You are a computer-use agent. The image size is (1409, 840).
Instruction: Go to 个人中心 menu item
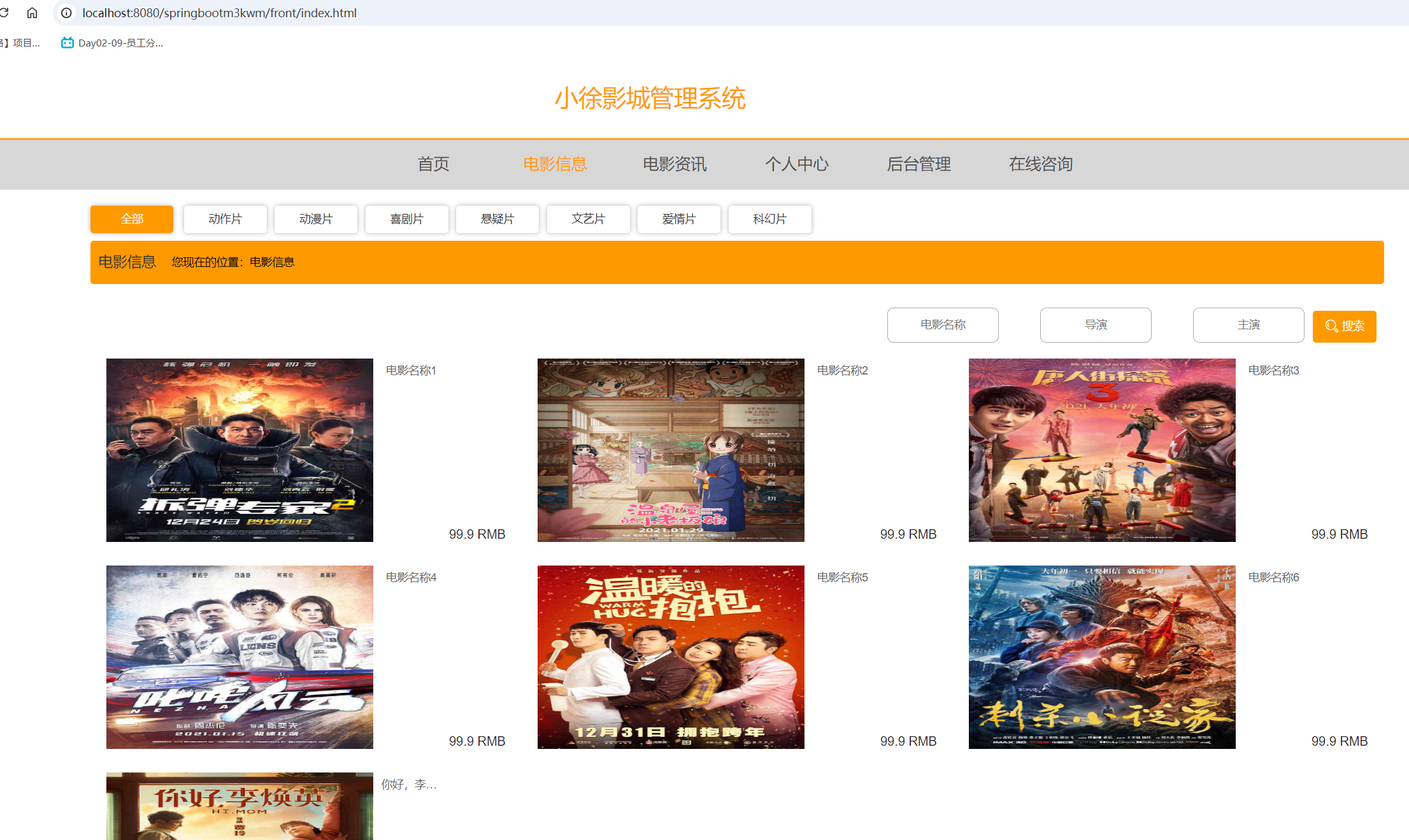(796, 164)
